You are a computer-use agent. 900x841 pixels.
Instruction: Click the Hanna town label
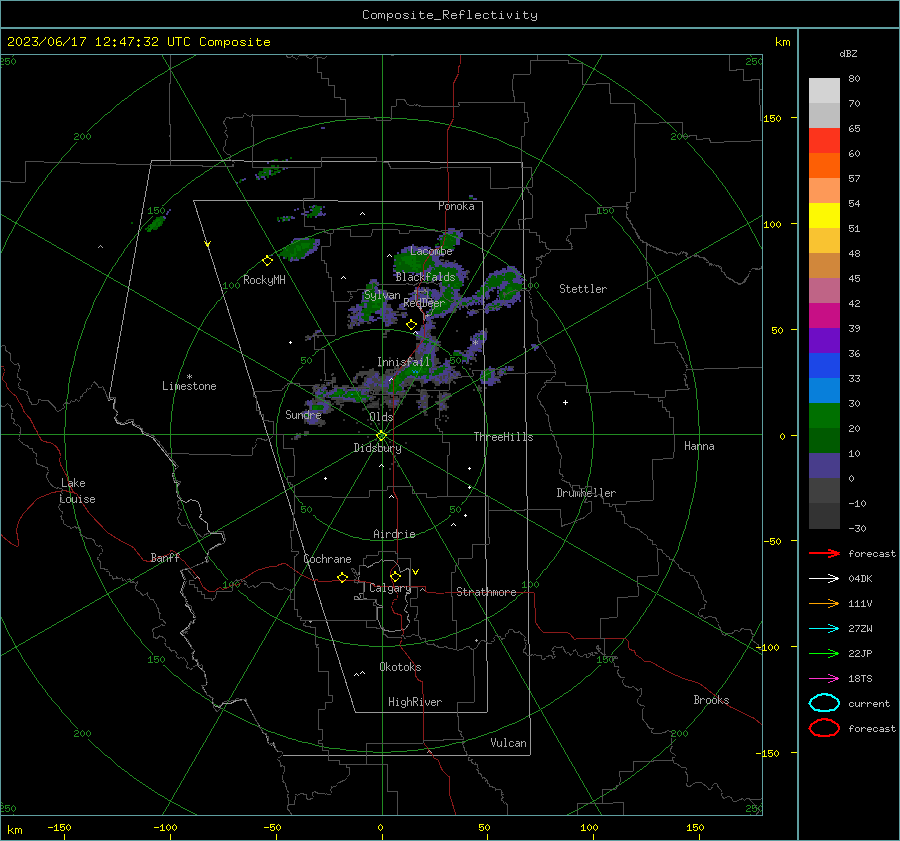[x=699, y=446]
